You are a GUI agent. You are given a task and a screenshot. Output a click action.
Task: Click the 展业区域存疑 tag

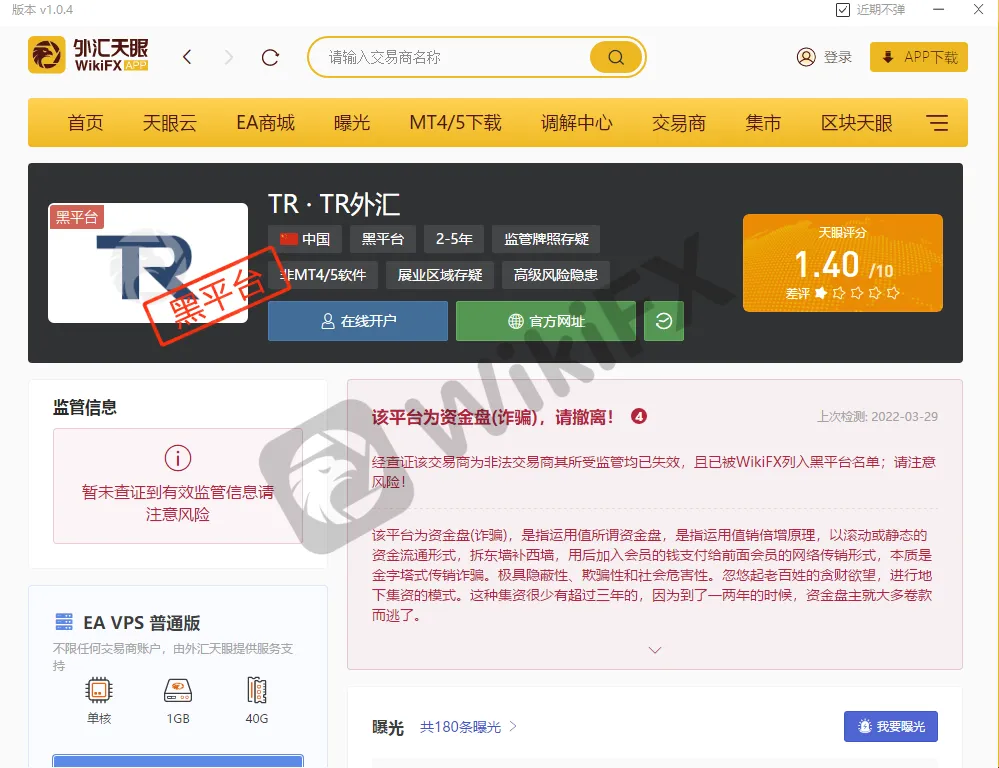(440, 275)
